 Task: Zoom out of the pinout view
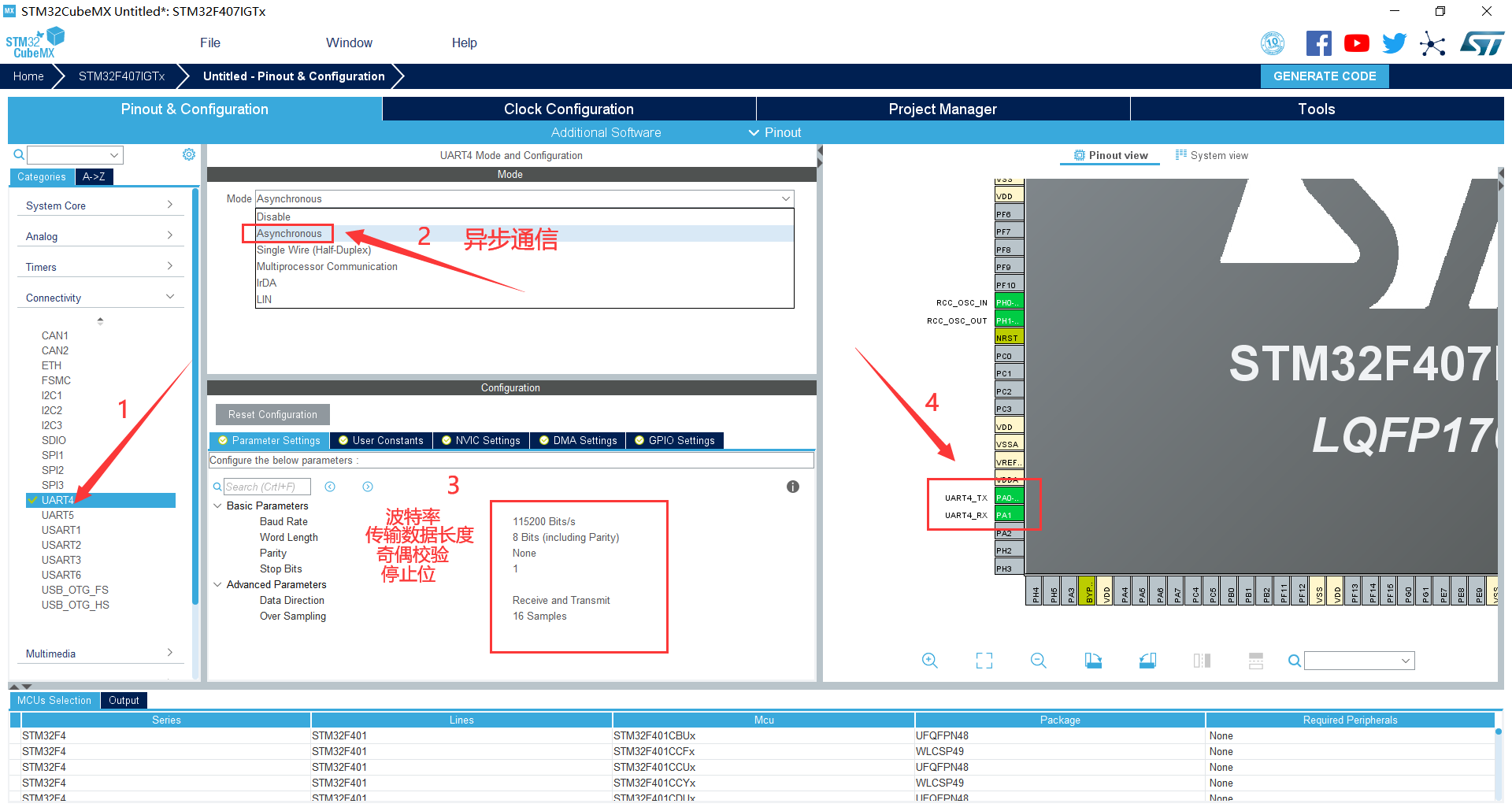1038,661
